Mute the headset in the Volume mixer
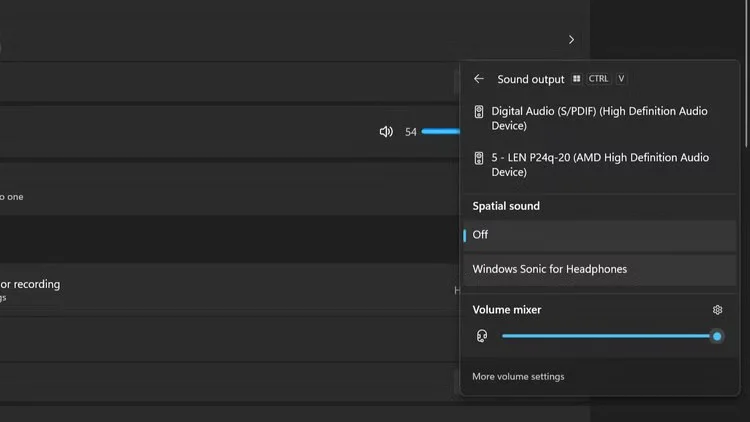Image resolution: width=750 pixels, height=422 pixels. click(x=482, y=336)
